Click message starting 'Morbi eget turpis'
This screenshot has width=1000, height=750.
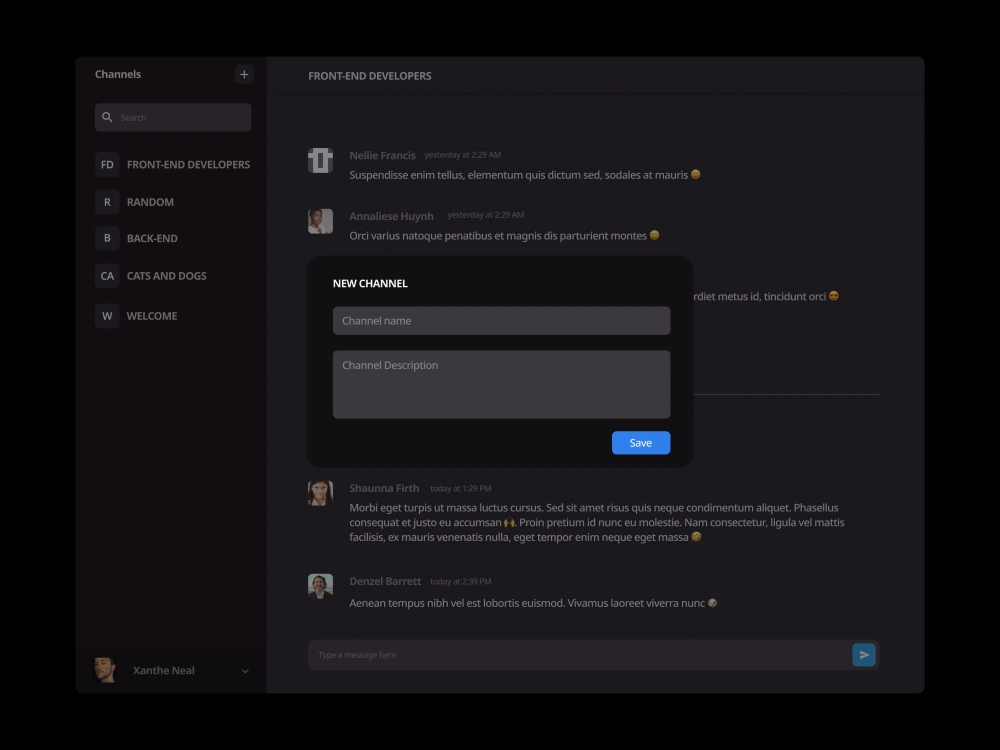[597, 522]
